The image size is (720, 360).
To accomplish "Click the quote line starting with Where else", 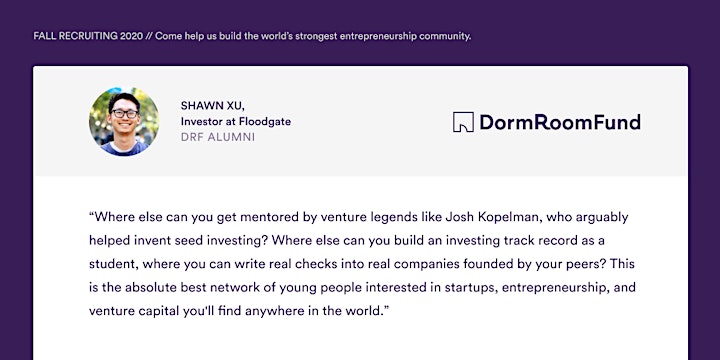I will (359, 217).
